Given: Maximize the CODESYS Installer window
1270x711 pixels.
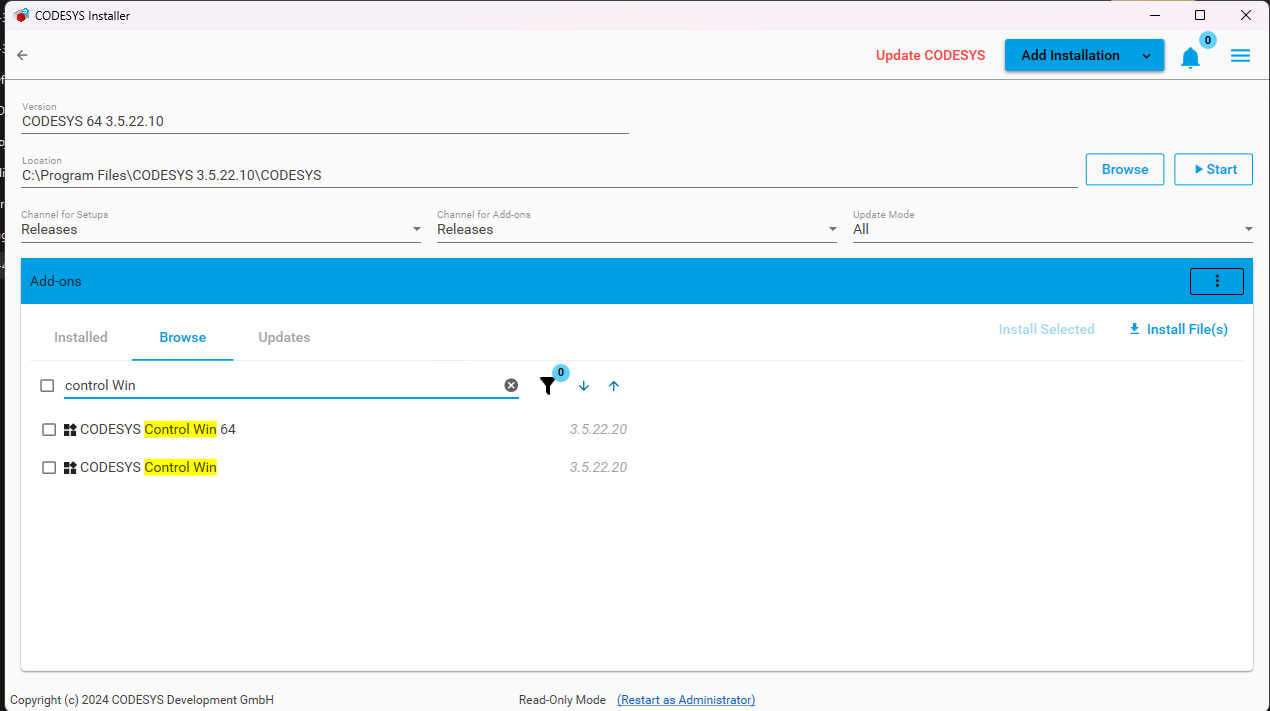Looking at the screenshot, I should click(x=1200, y=15).
